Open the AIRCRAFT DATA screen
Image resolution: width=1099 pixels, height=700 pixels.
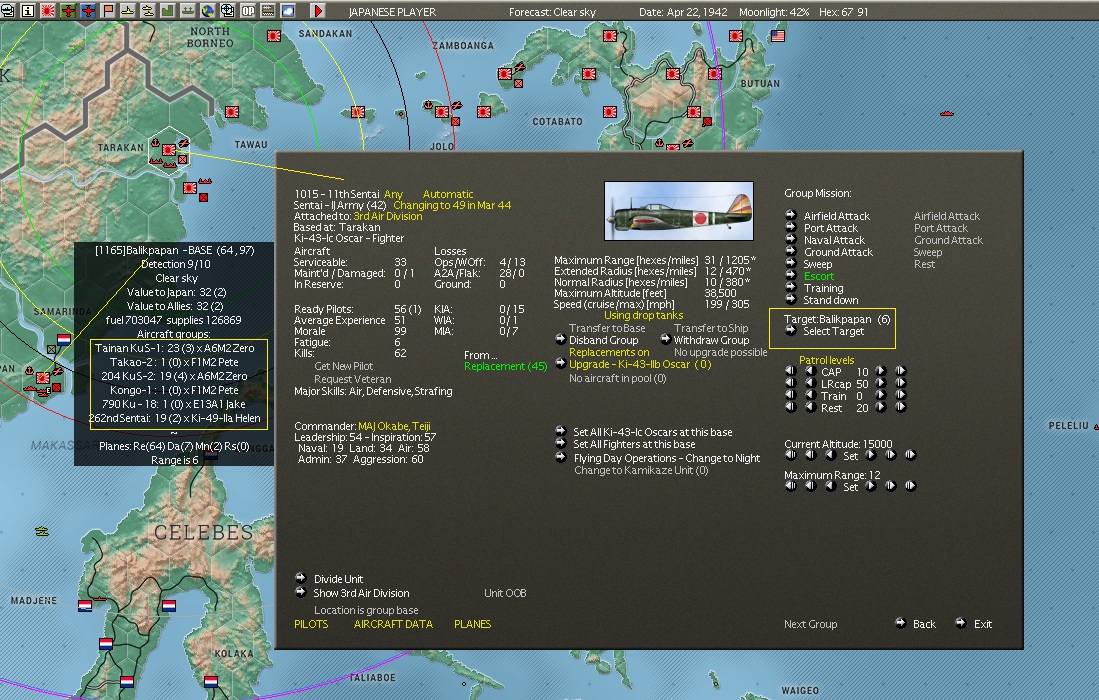pos(393,624)
